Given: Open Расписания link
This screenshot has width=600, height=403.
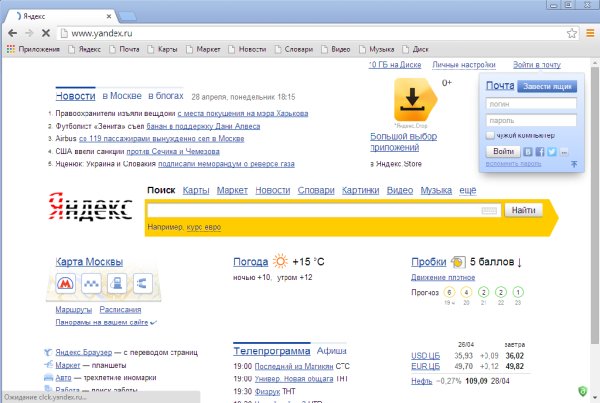Looking at the screenshot, I should pyautogui.click(x=120, y=310).
